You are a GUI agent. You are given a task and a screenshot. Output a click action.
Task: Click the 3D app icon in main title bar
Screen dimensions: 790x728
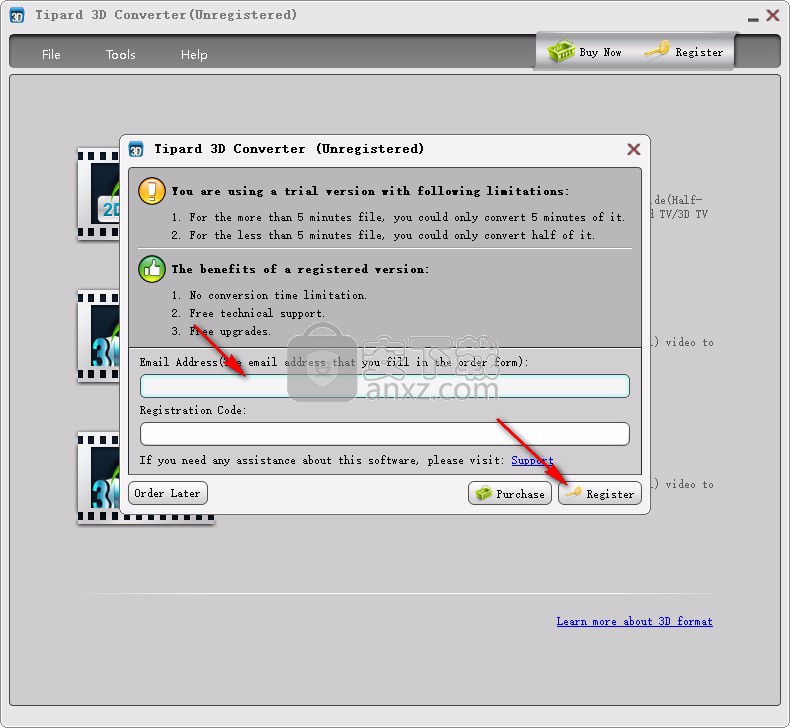[x=17, y=16]
